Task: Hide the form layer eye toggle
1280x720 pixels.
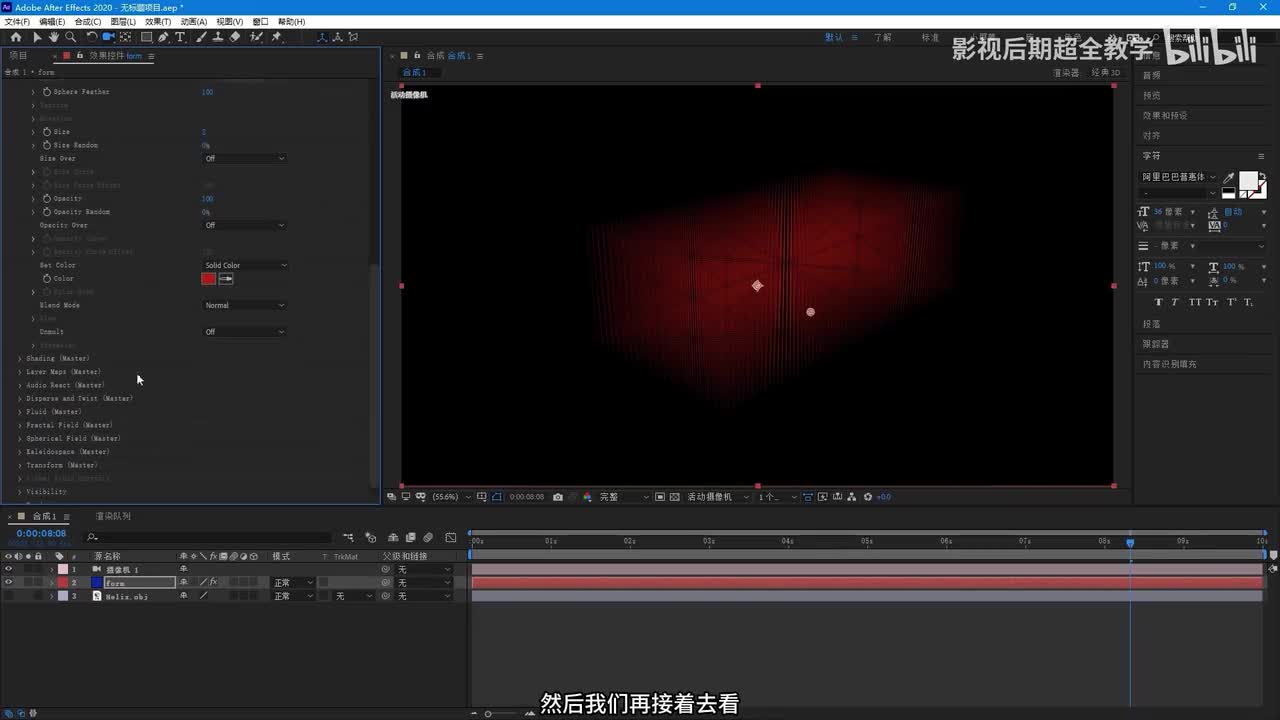Action: (9, 582)
